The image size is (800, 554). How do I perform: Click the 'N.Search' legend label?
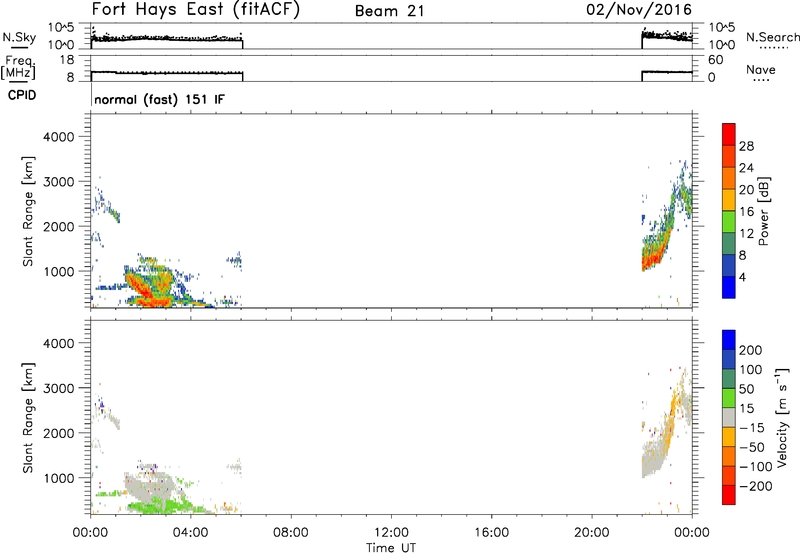[772, 37]
